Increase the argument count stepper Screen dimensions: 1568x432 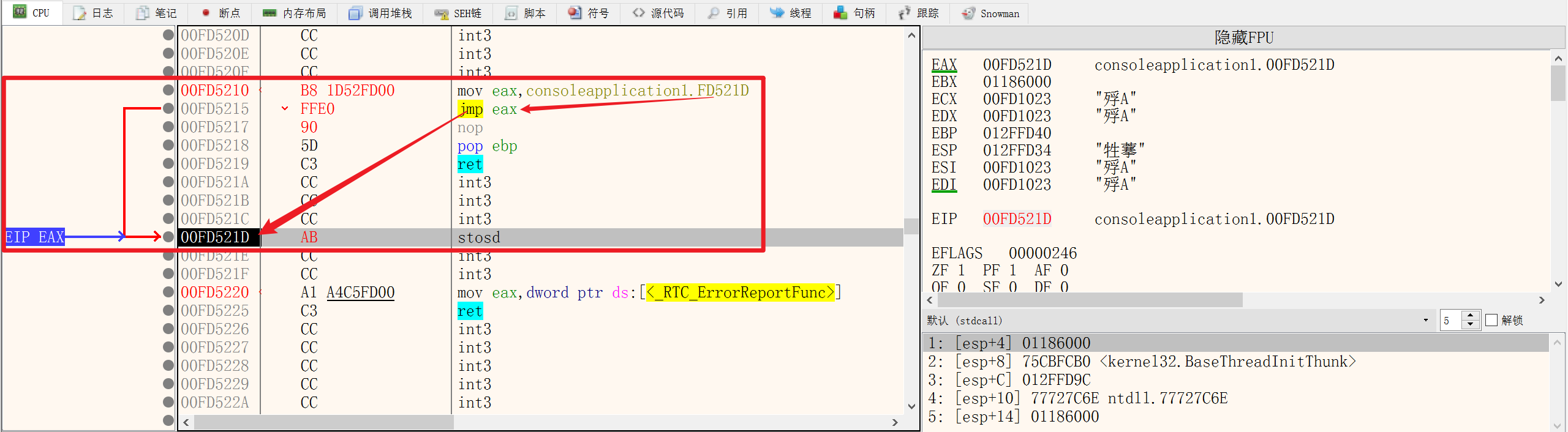pyautogui.click(x=1470, y=316)
